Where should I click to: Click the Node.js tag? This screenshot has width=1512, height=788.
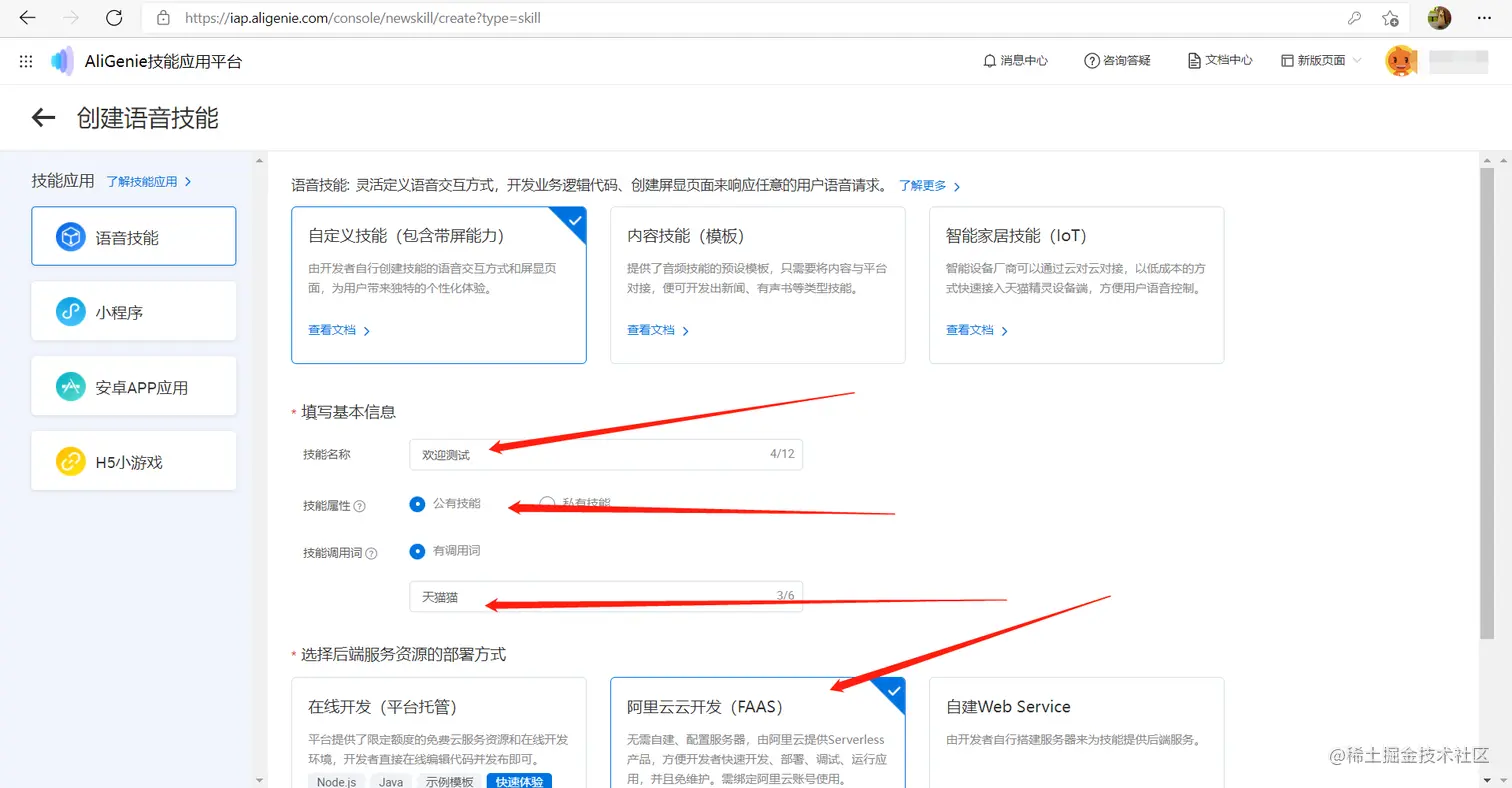coord(337,781)
